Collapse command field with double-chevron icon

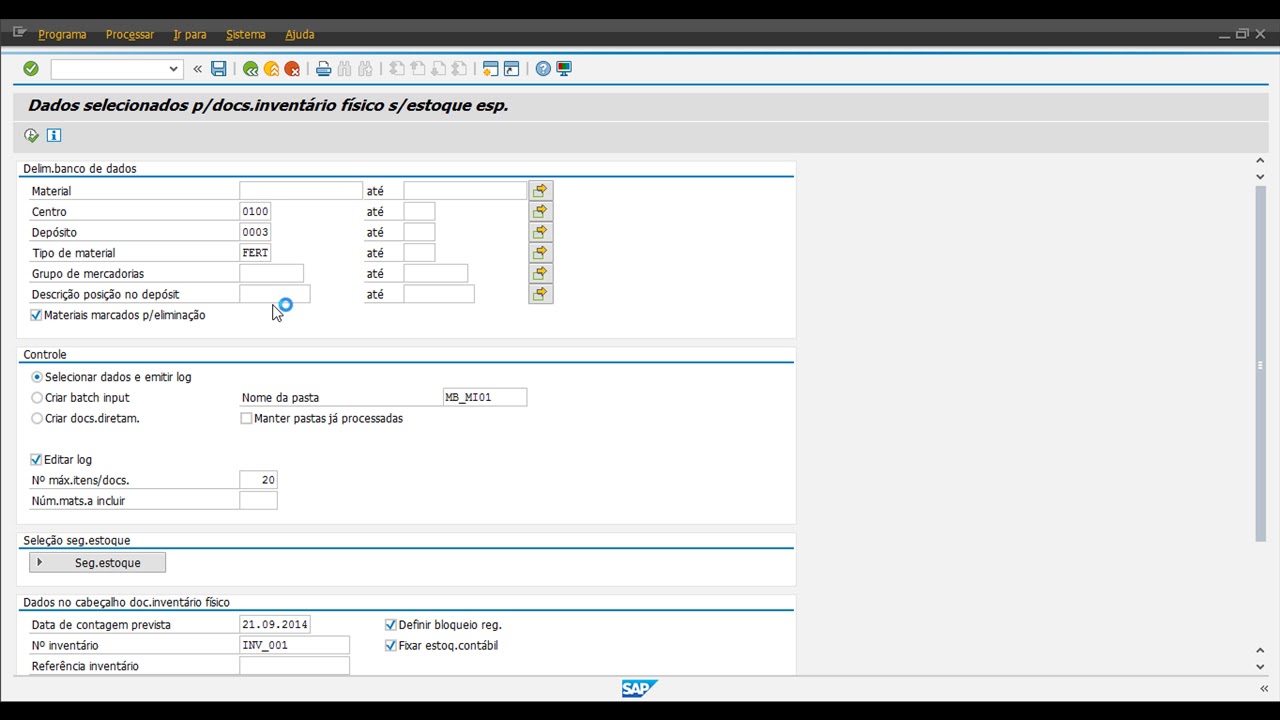click(x=197, y=69)
